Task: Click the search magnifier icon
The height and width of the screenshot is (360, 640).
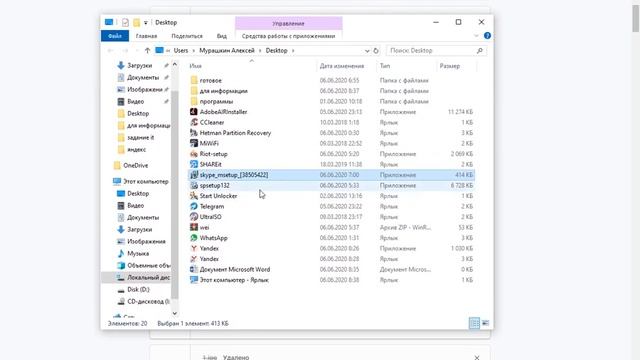Action: pos(480,51)
